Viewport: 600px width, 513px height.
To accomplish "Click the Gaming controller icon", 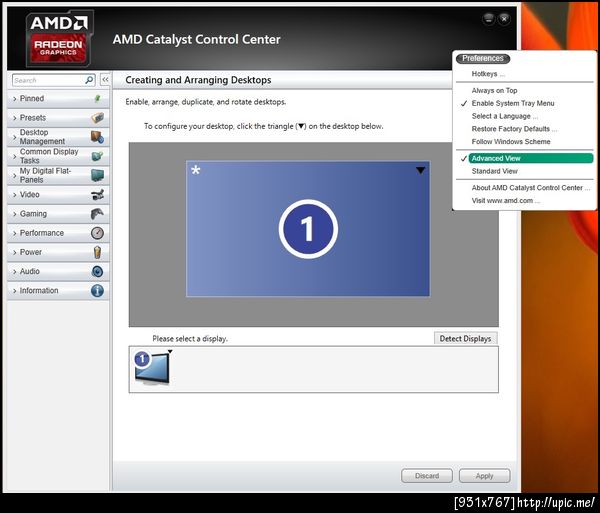I will tap(97, 214).
